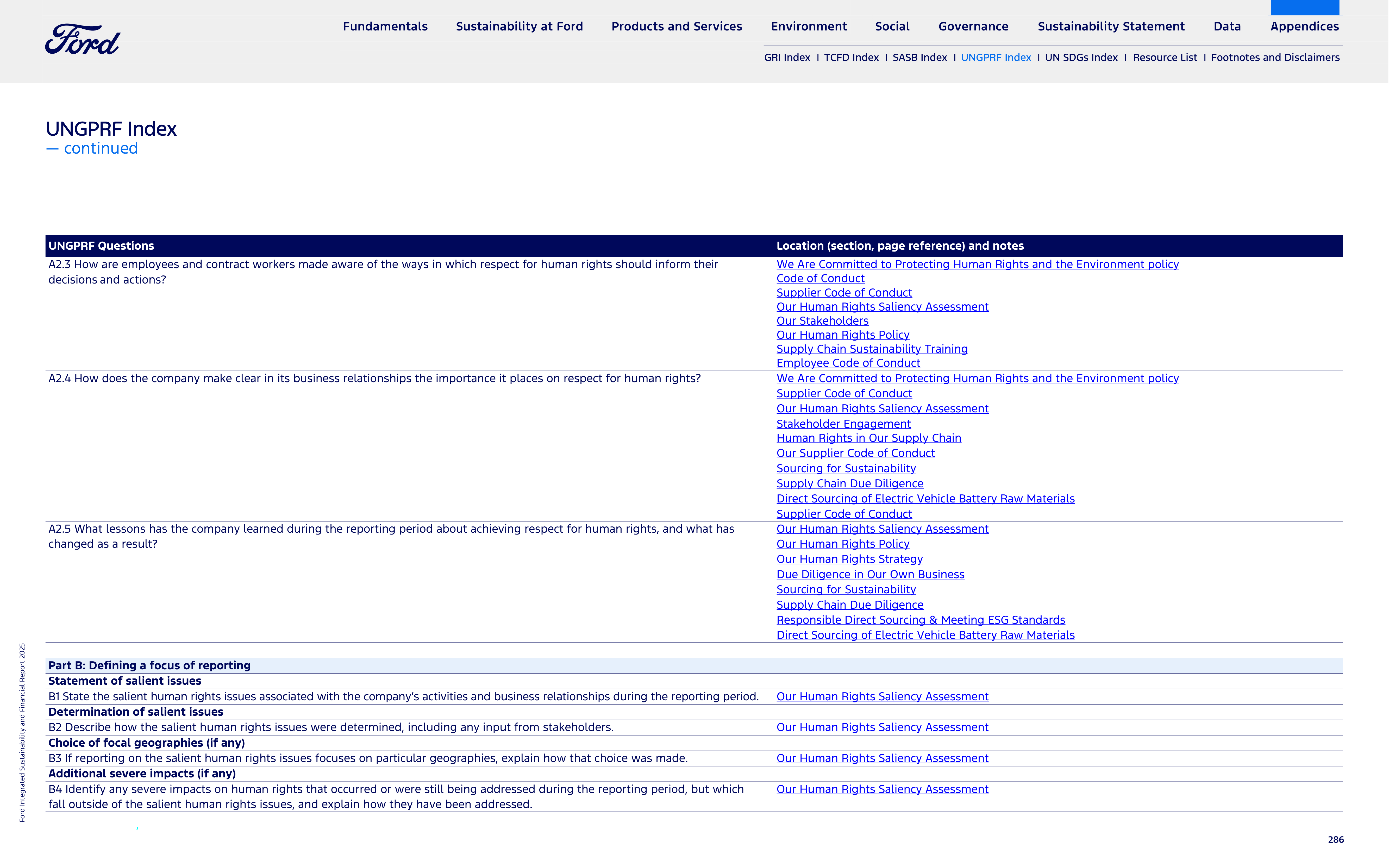The image size is (1389, 868).
Task: Click the 'UNGPRF Questions' column header
Action: pyautogui.click(x=101, y=246)
